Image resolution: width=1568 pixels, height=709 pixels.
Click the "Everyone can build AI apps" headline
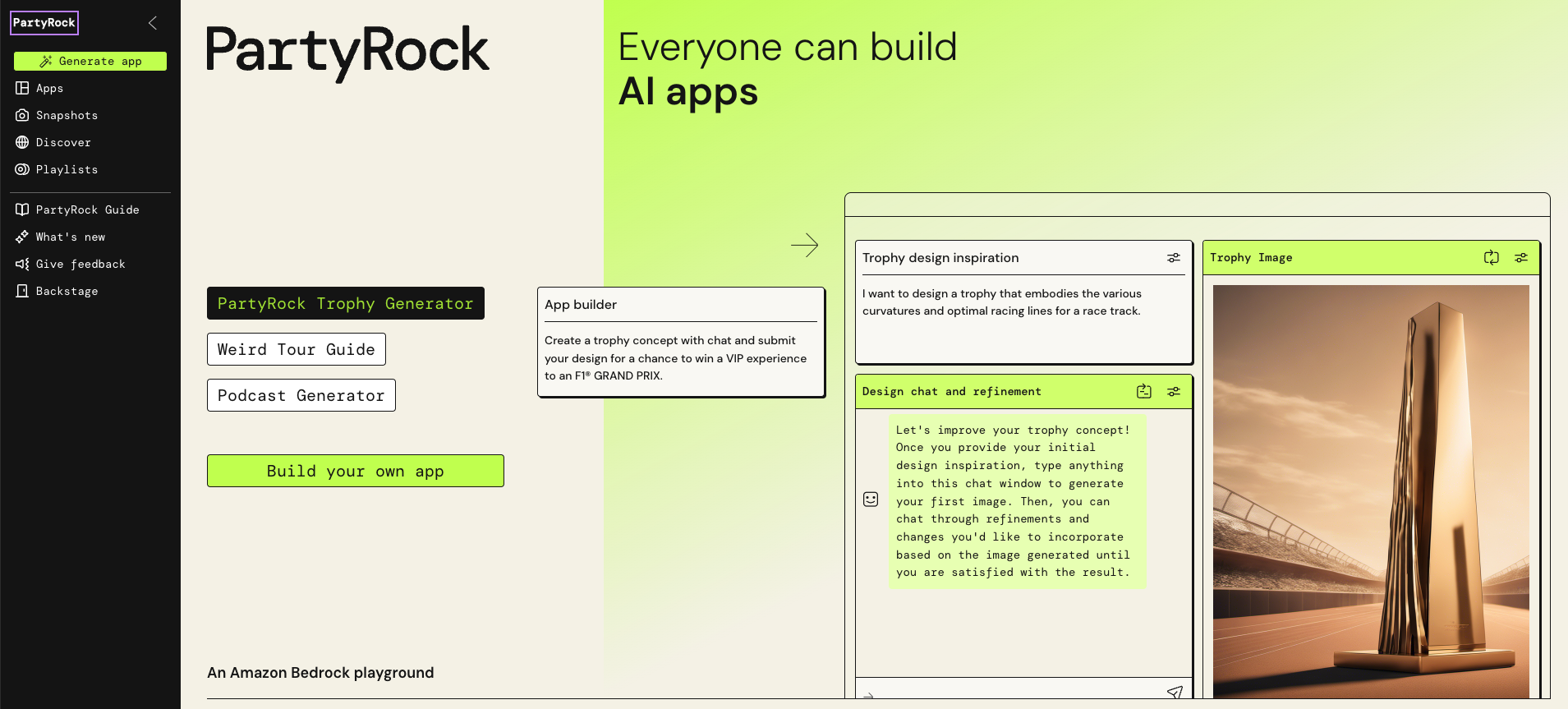click(788, 69)
